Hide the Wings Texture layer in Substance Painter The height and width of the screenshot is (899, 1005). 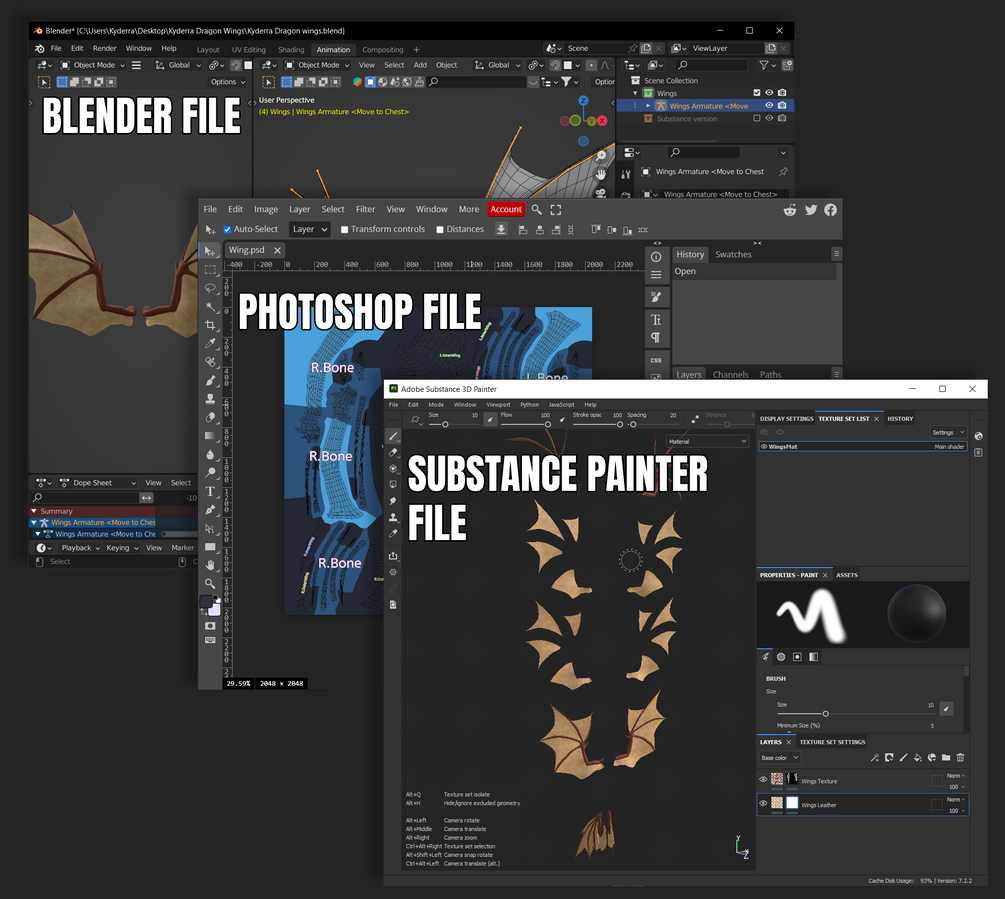pos(763,780)
